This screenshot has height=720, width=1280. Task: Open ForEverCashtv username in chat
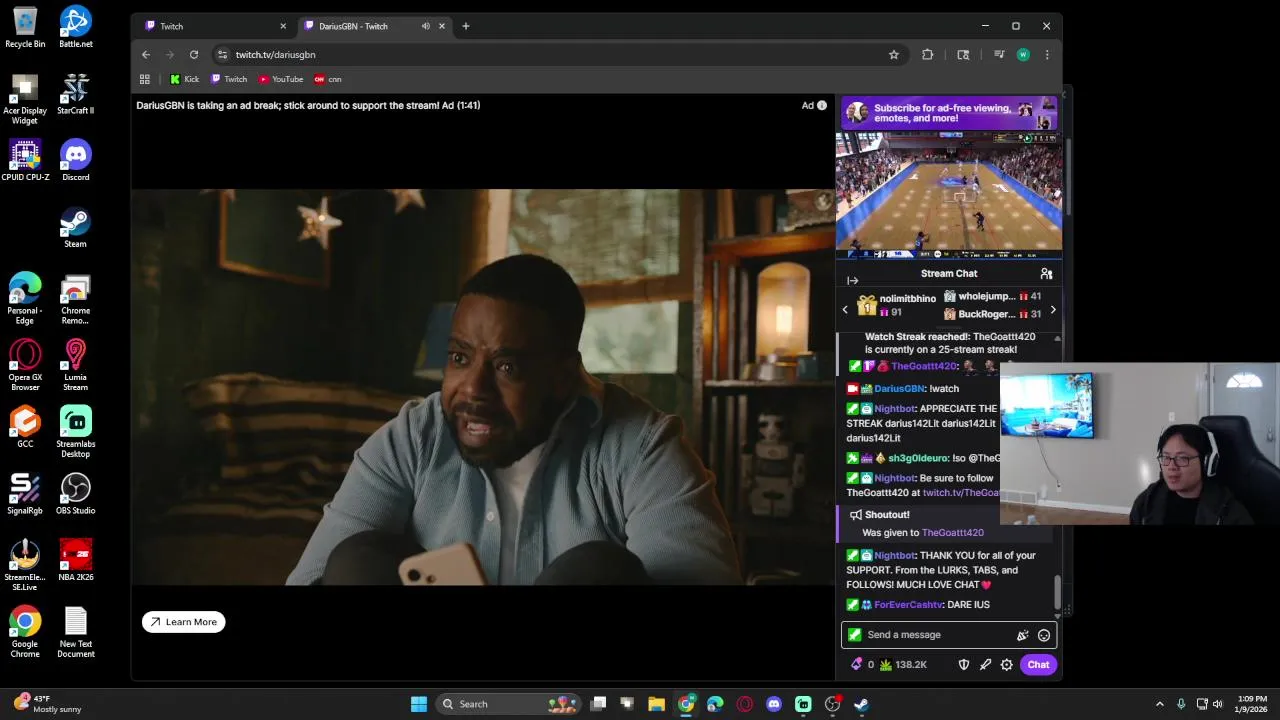point(908,605)
